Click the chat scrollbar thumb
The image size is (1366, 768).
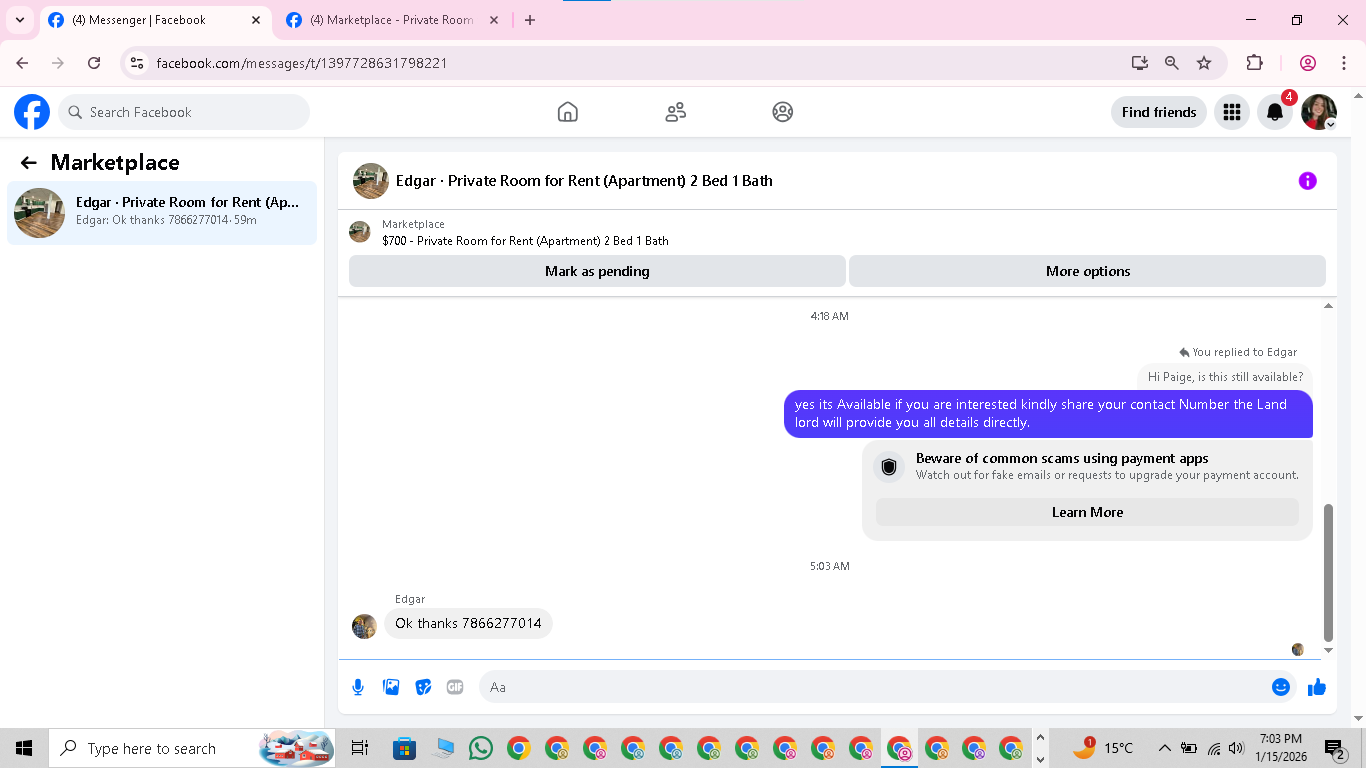pyautogui.click(x=1328, y=572)
